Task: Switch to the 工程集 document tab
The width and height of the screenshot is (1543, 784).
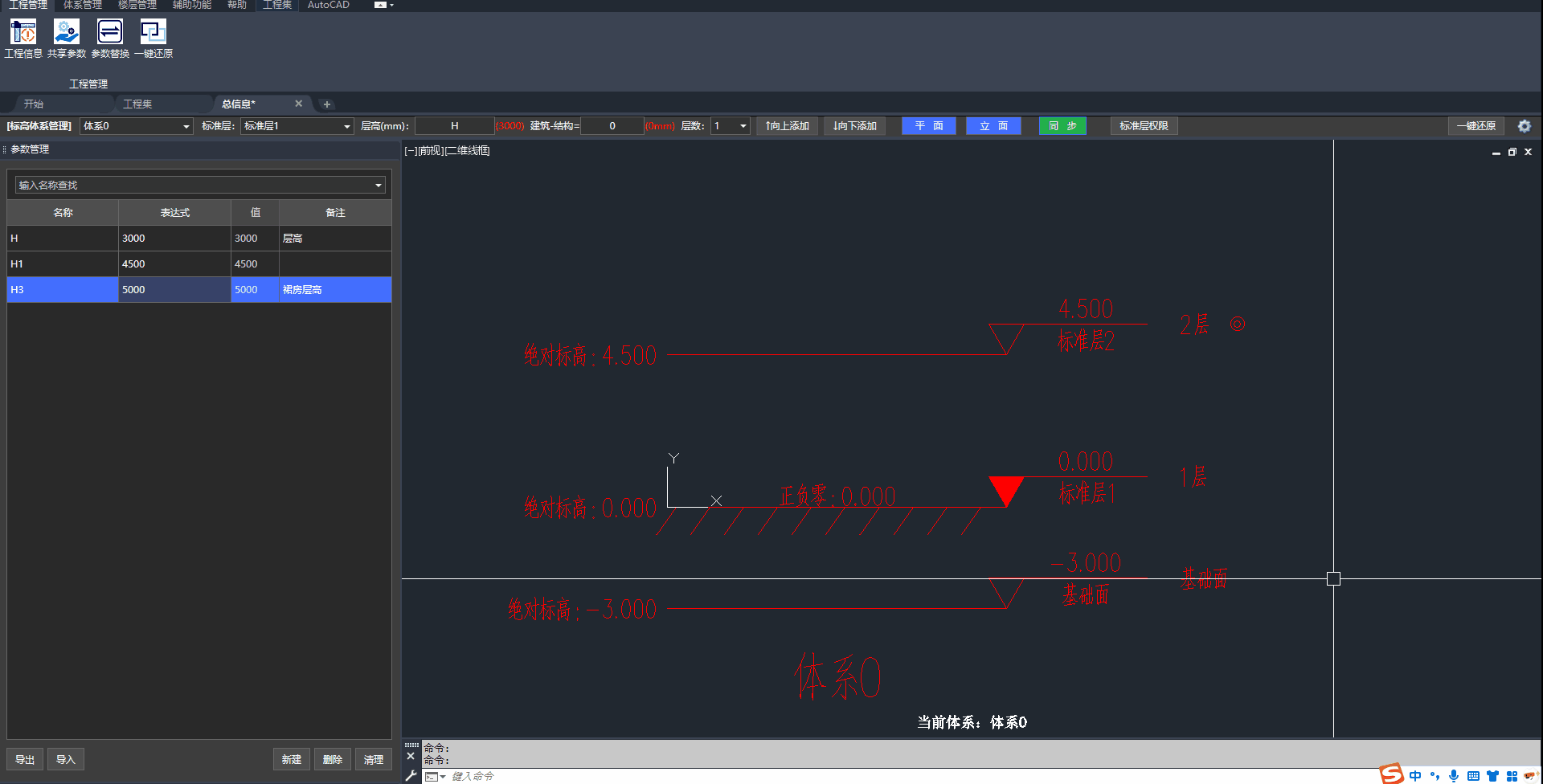Action: click(137, 104)
